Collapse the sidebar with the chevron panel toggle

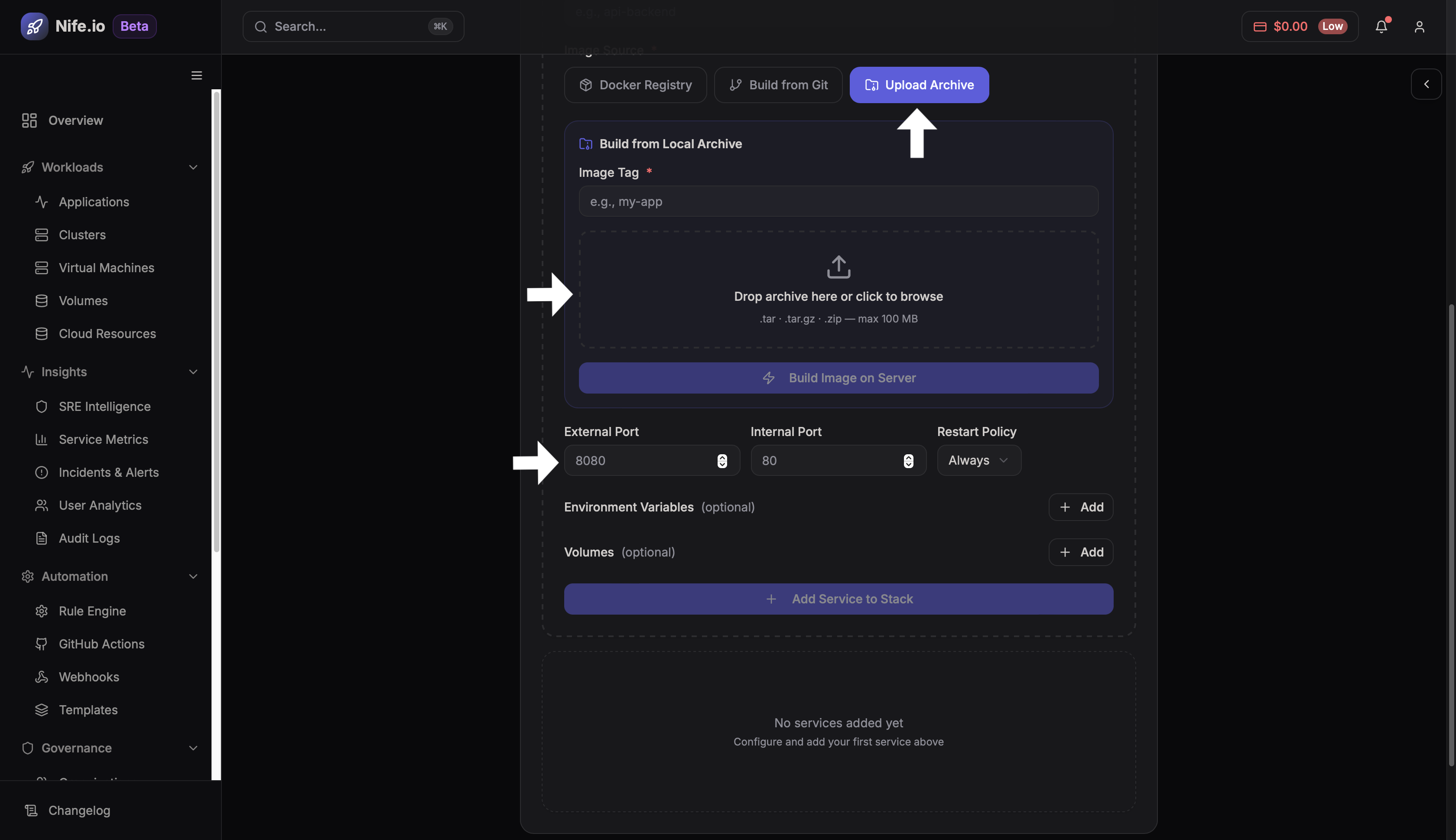1426,84
